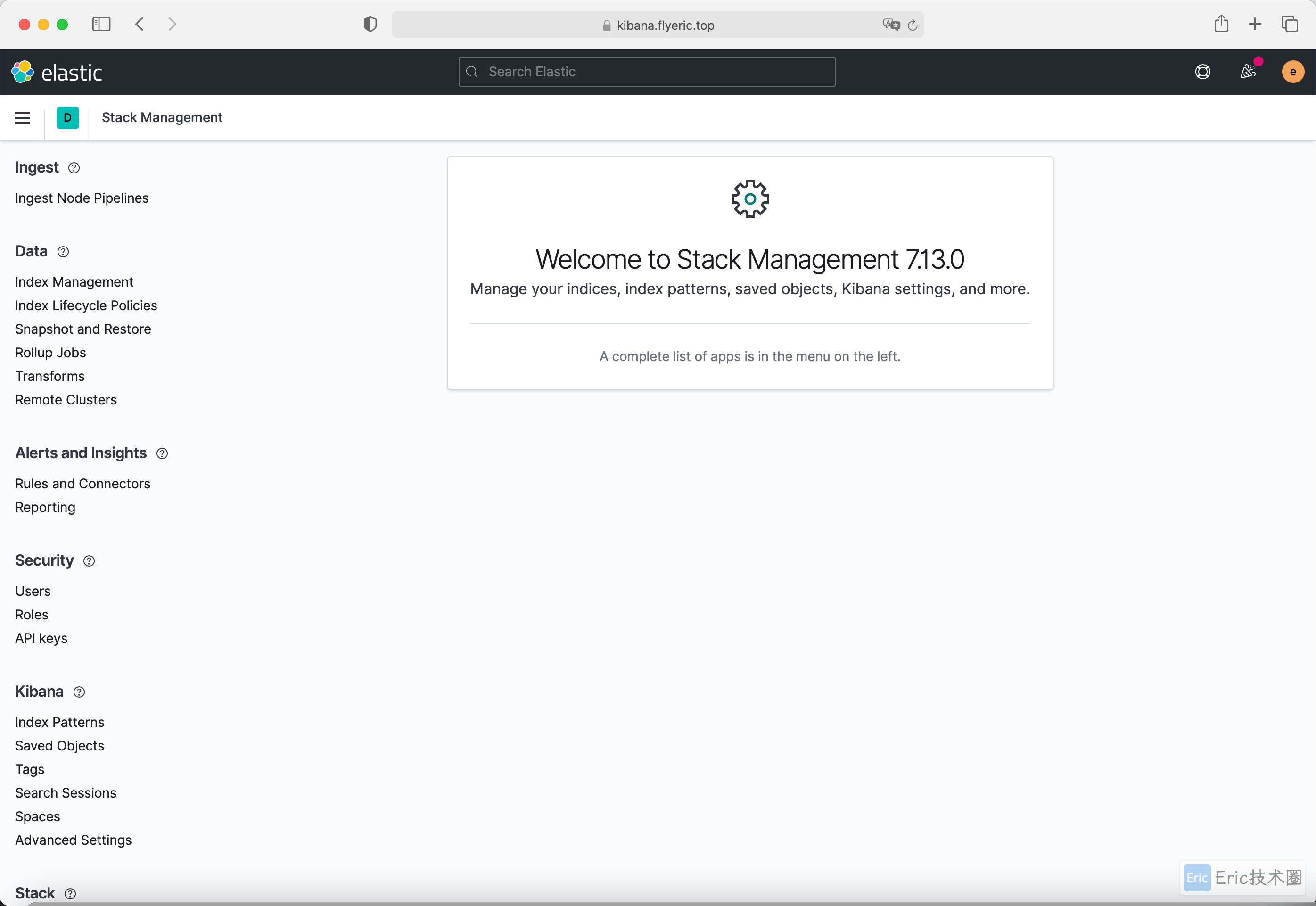Click the Welcome to Stack Management heading
The image size is (1316, 906).
[749, 259]
